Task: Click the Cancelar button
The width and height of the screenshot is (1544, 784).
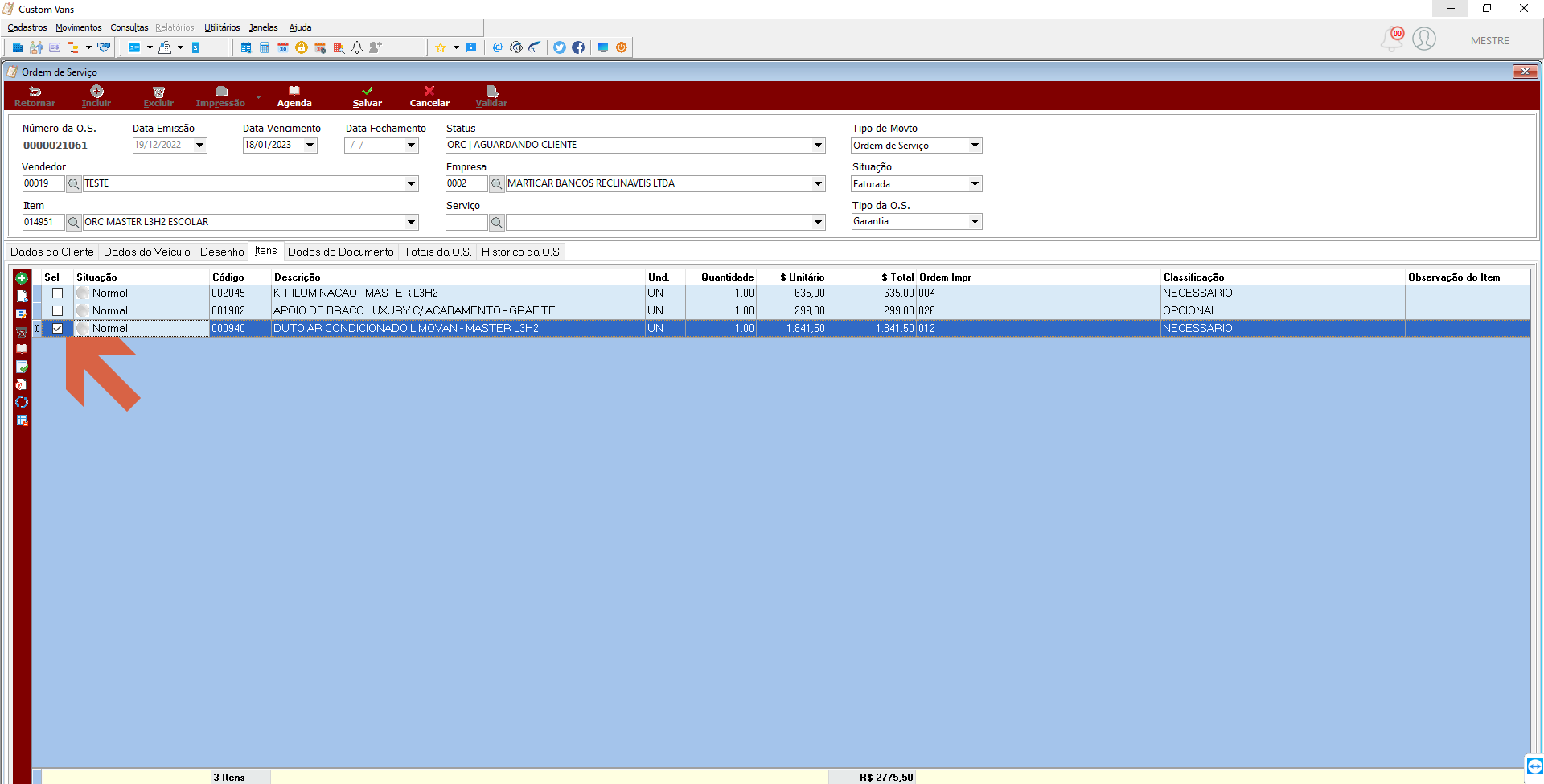Action: click(x=429, y=96)
